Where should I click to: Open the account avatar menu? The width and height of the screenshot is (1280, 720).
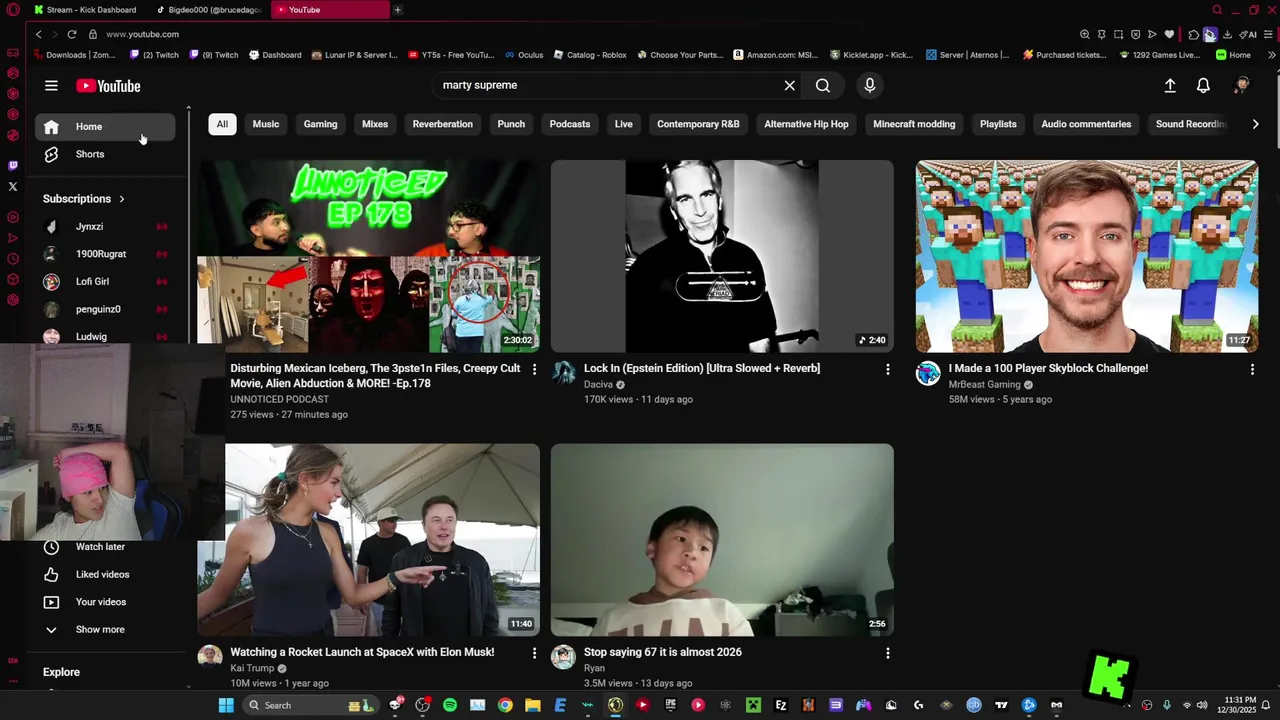(1242, 86)
